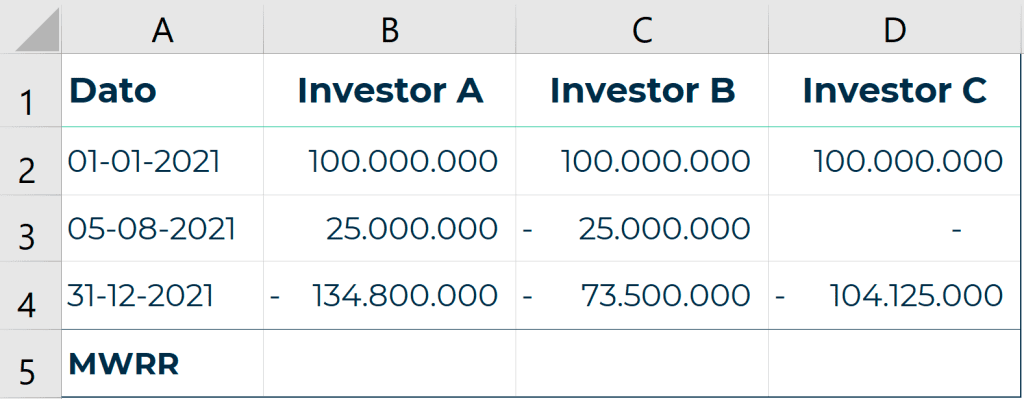Select the cell containing 104.125.000

(894, 296)
